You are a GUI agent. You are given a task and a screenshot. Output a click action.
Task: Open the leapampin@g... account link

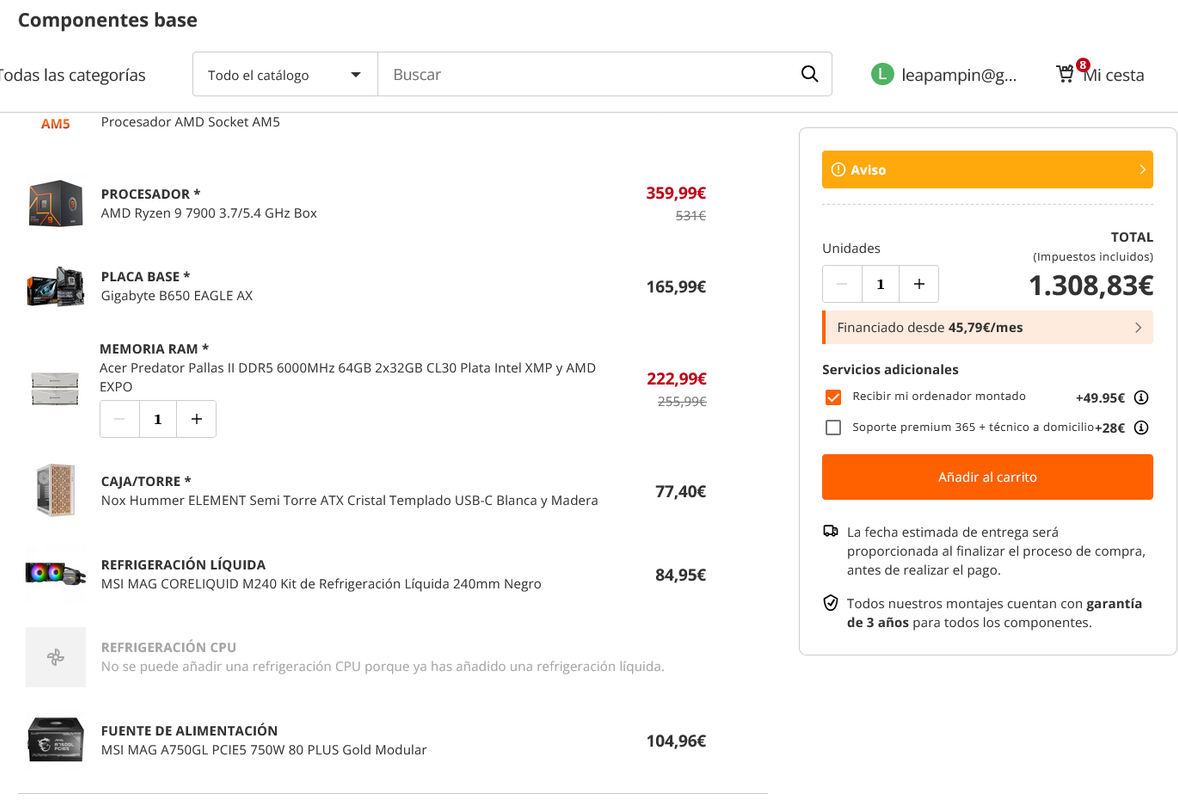[959, 75]
